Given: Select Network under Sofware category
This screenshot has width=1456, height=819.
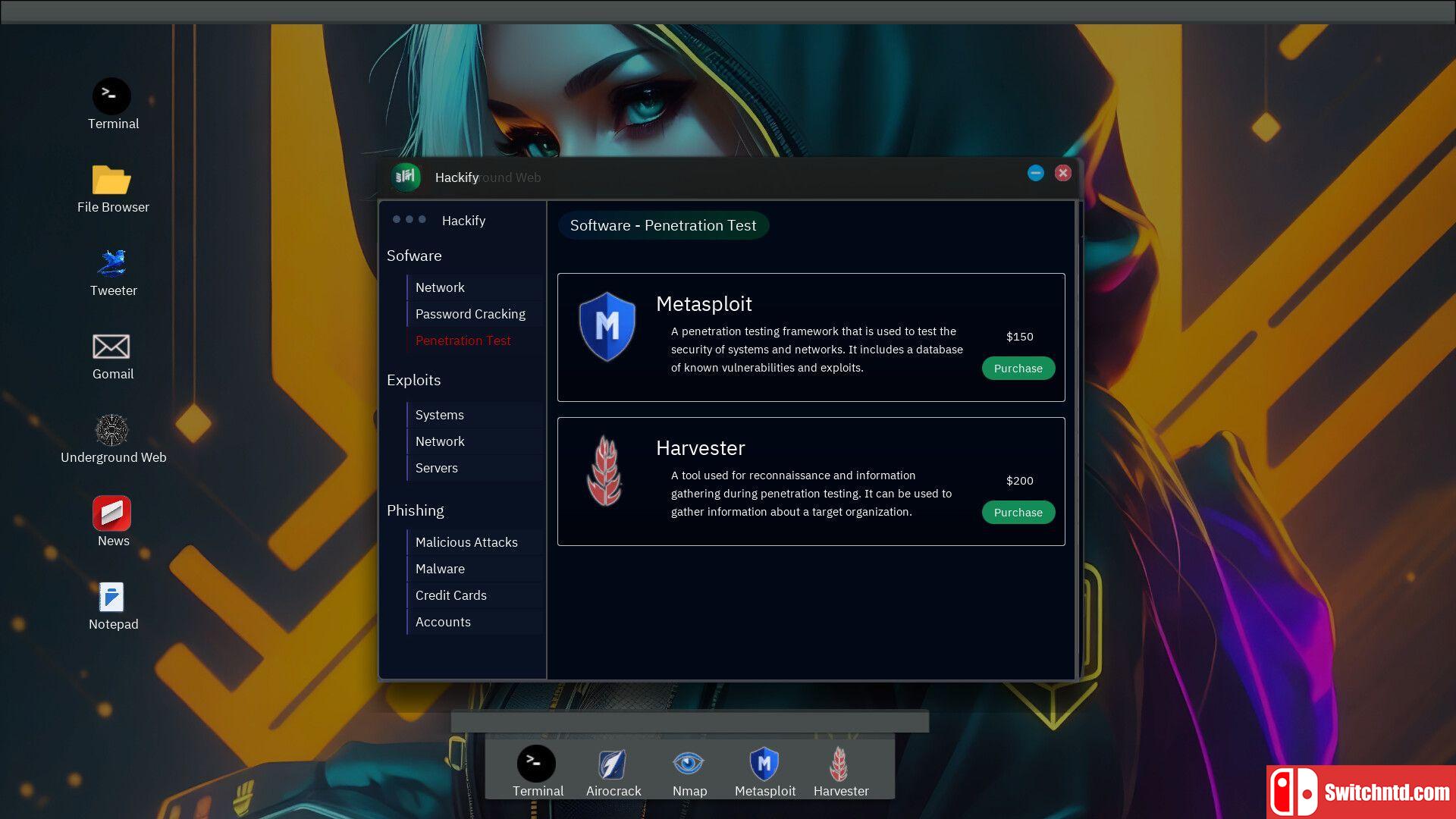Looking at the screenshot, I should tap(475, 287).
